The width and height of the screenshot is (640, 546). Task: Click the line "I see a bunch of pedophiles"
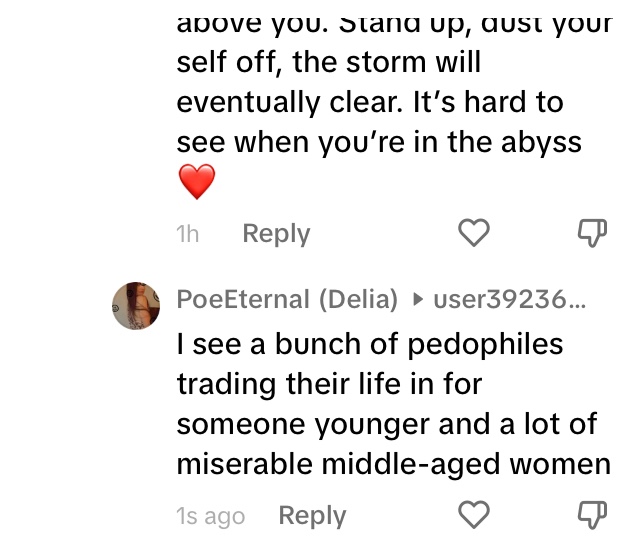coord(370,345)
